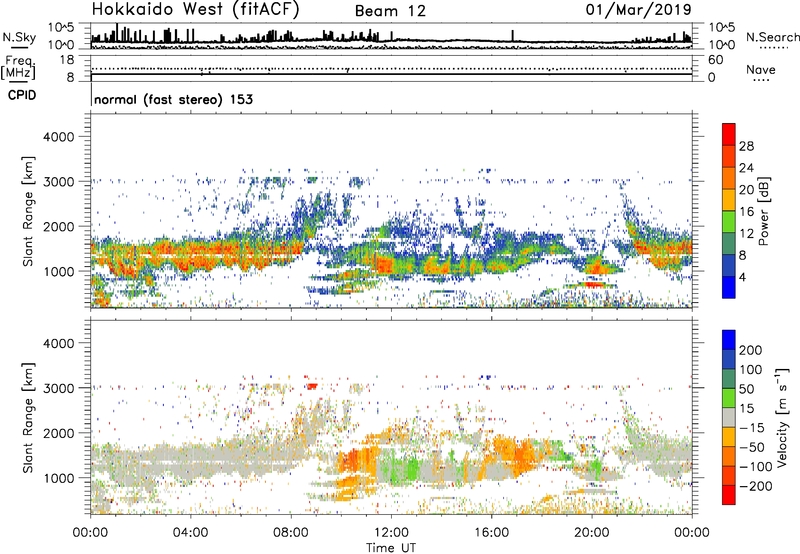Select the power colorbar '12' label

tap(746, 234)
